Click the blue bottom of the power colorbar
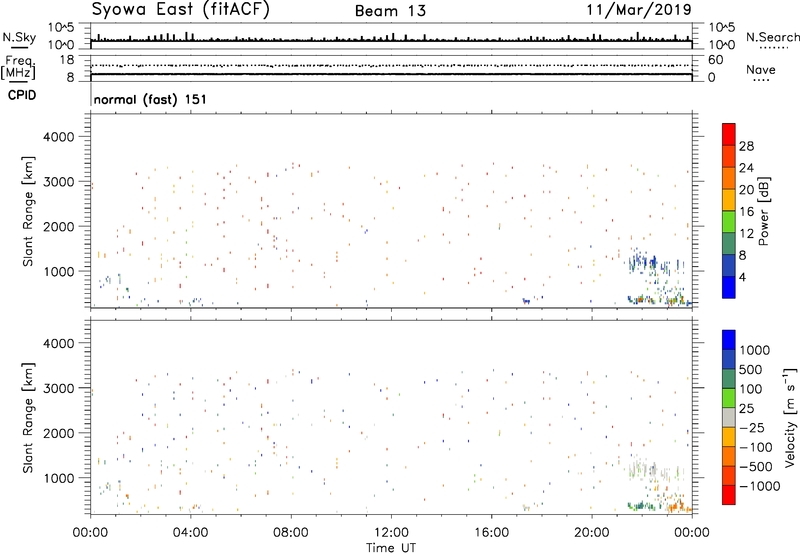The height and width of the screenshot is (554, 800). coord(729,287)
